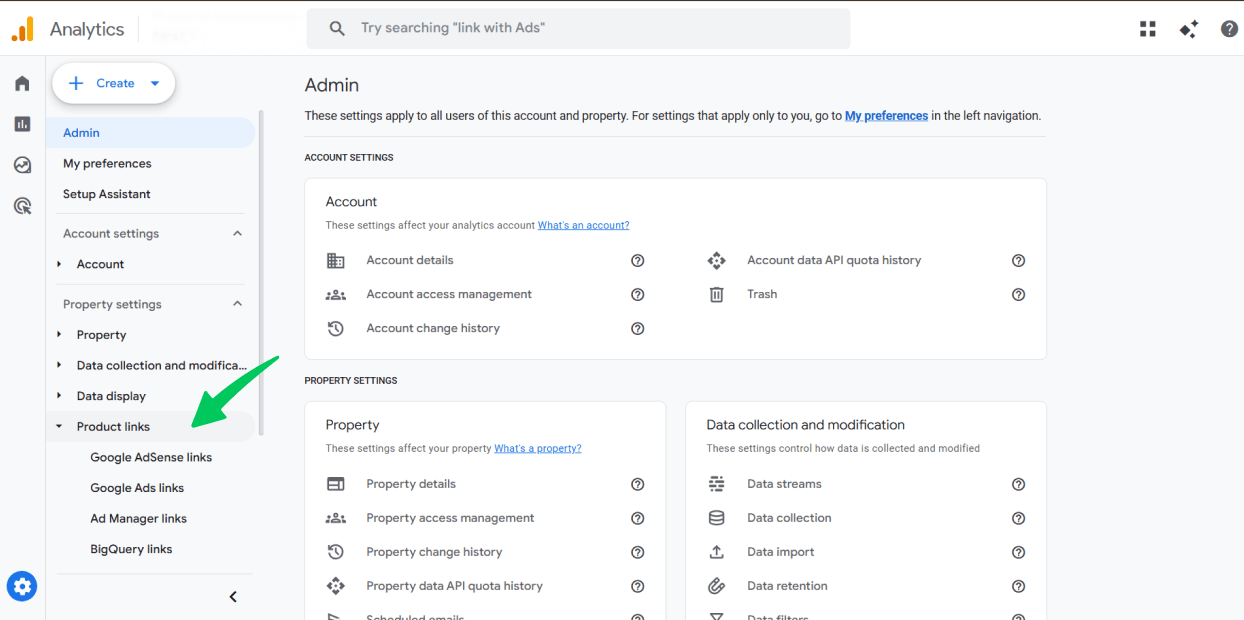Open Setup Assistant in the sidebar

pyautogui.click(x=107, y=194)
